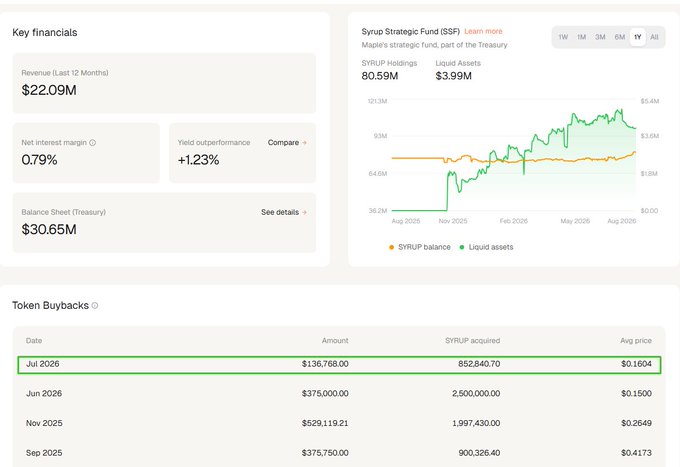Click the 80.59M SYRUP Holdings value
The image size is (680, 467).
click(380, 76)
